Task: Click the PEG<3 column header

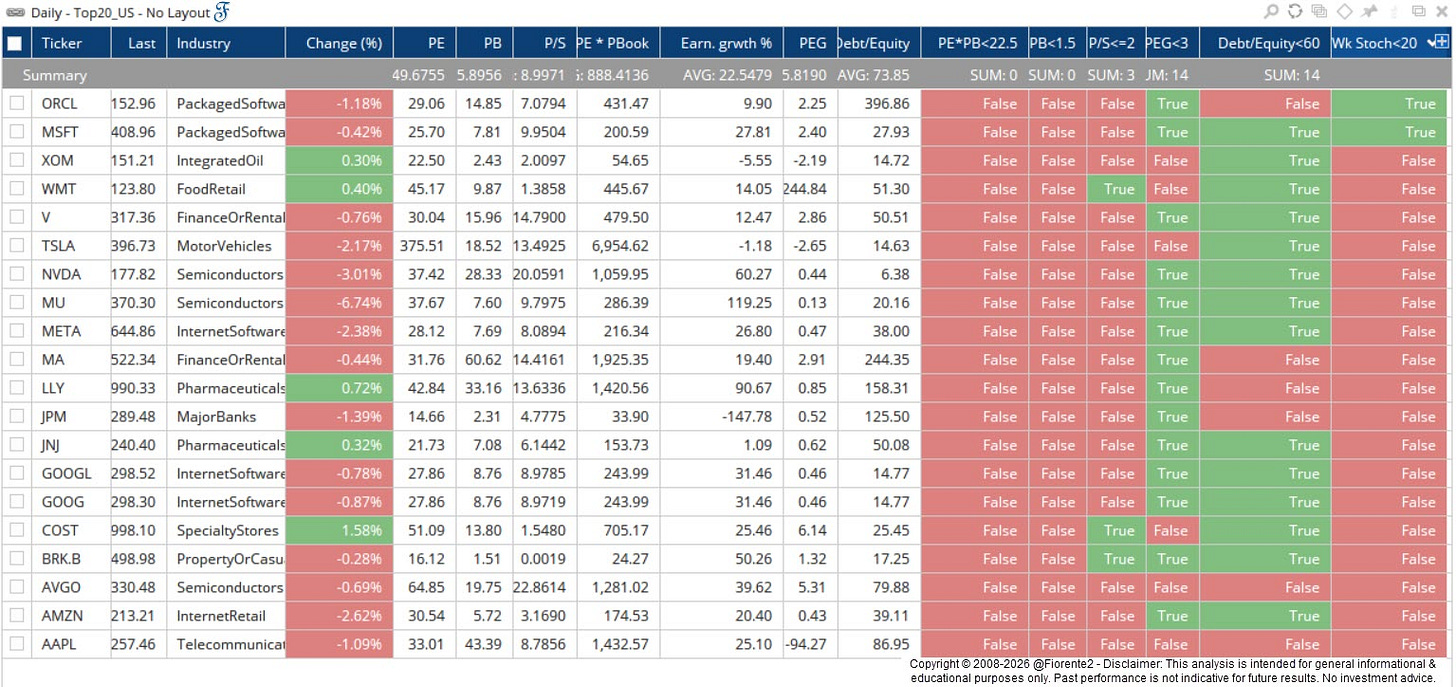Action: click(1172, 43)
